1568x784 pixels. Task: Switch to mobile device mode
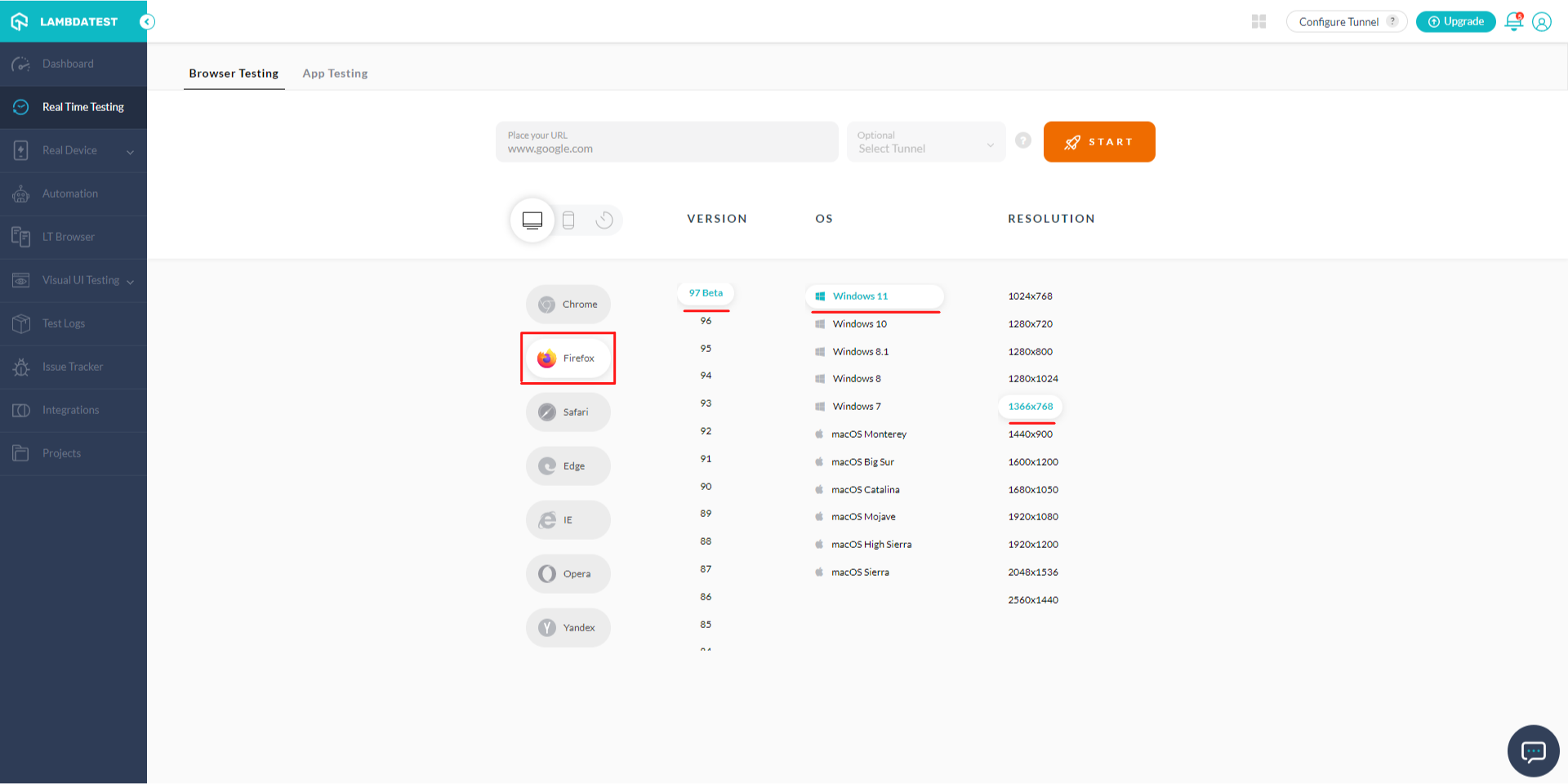[x=568, y=220]
